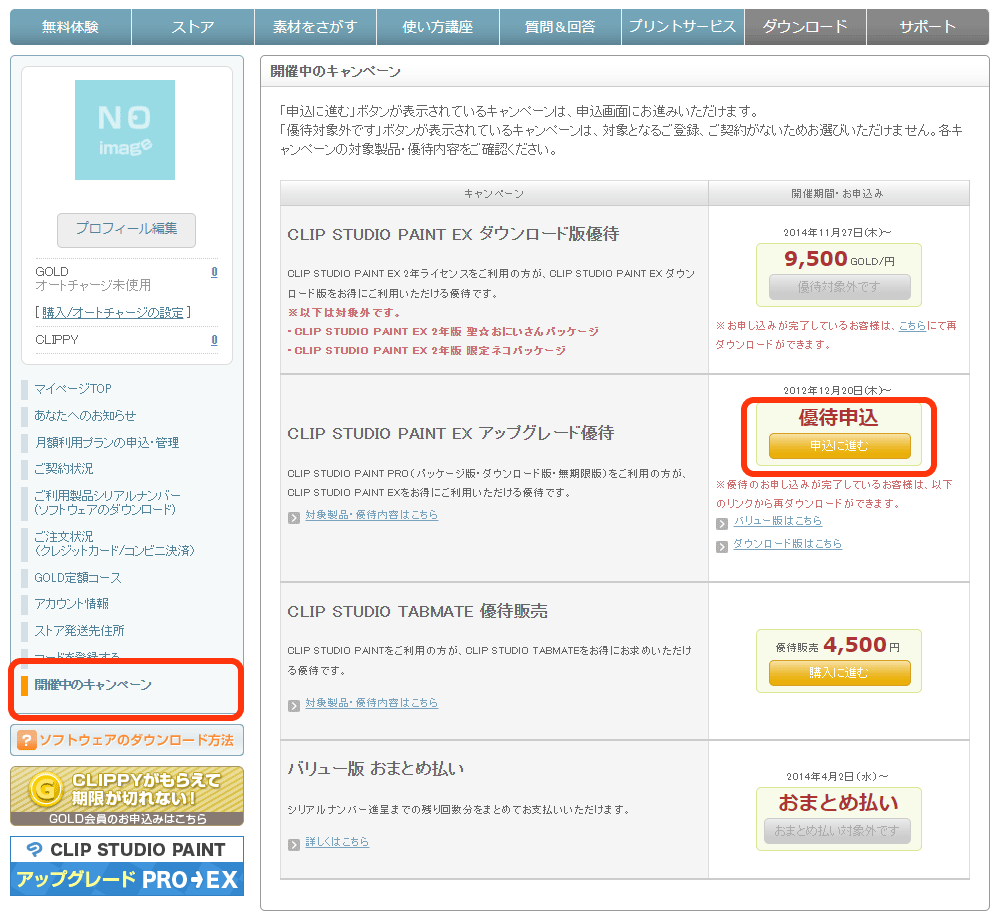Click the CLIP STUDIO PAINT logo icon
This screenshot has height=915, width=1002.
click(35, 849)
